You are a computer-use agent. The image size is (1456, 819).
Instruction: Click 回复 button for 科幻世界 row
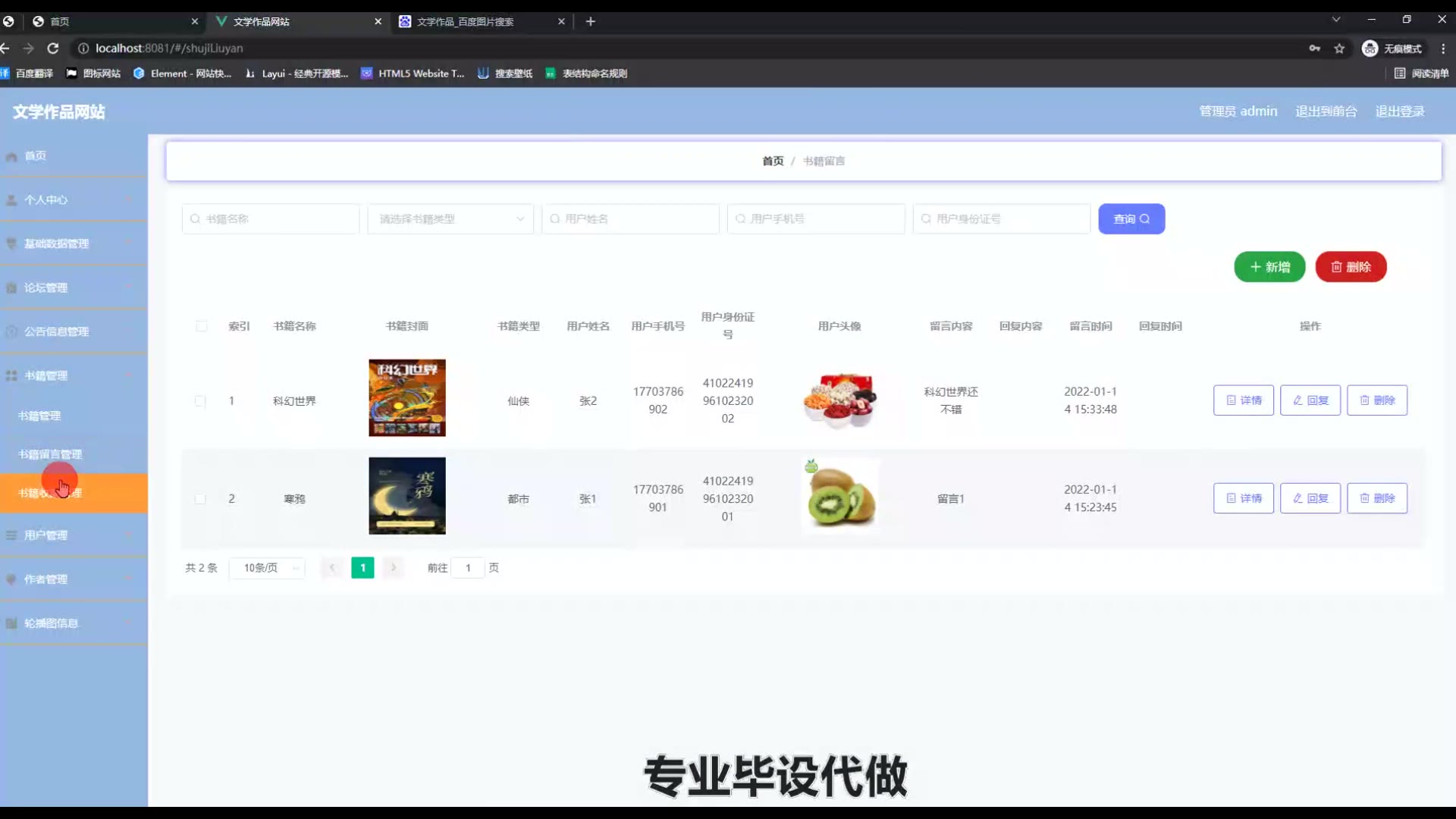(x=1310, y=400)
